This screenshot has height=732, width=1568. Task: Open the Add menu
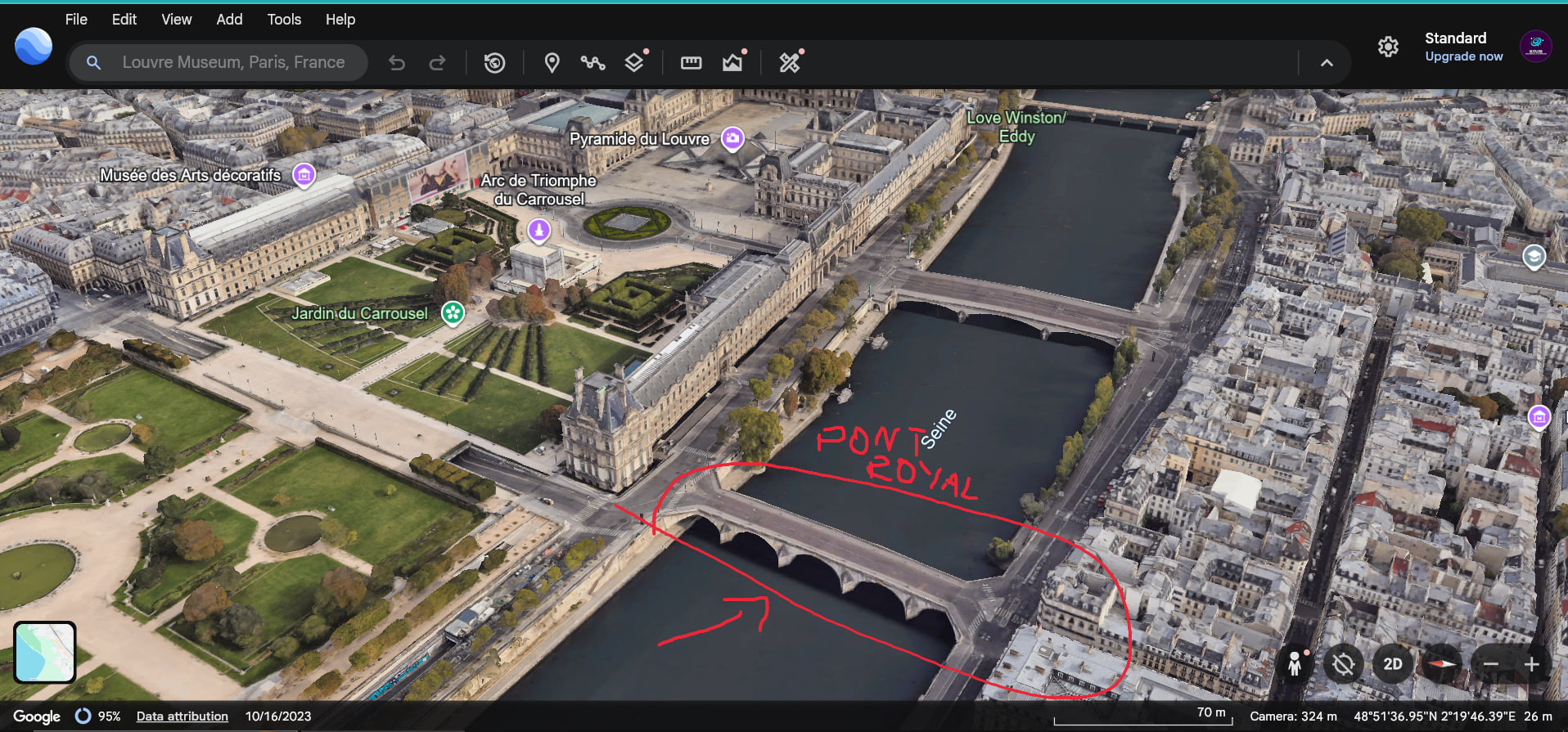pos(229,19)
